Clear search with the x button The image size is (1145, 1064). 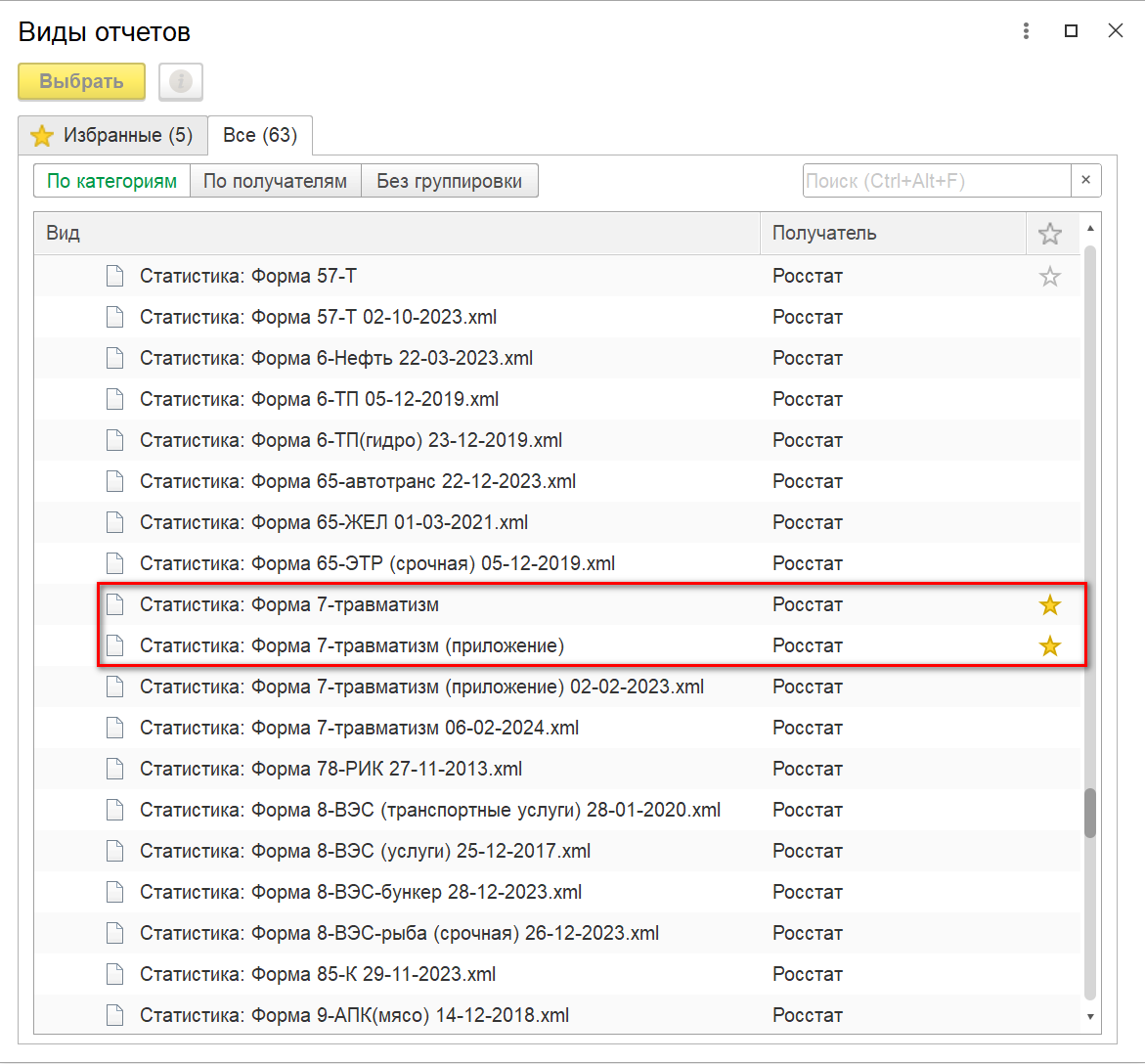1085,181
